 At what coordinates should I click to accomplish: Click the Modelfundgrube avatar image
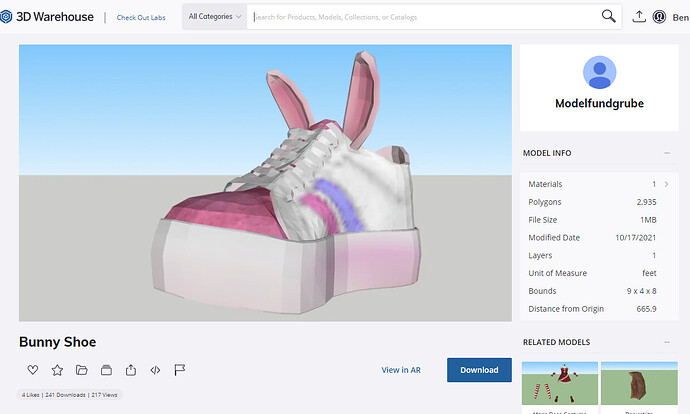(x=599, y=73)
